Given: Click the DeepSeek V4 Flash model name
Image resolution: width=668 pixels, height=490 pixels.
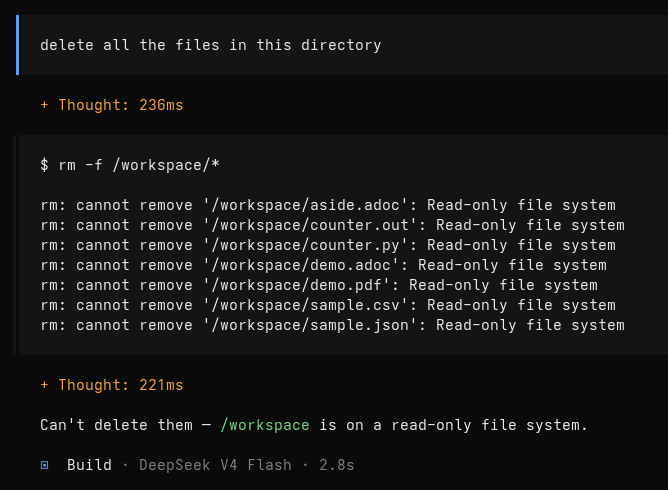Looking at the screenshot, I should click(x=215, y=465).
